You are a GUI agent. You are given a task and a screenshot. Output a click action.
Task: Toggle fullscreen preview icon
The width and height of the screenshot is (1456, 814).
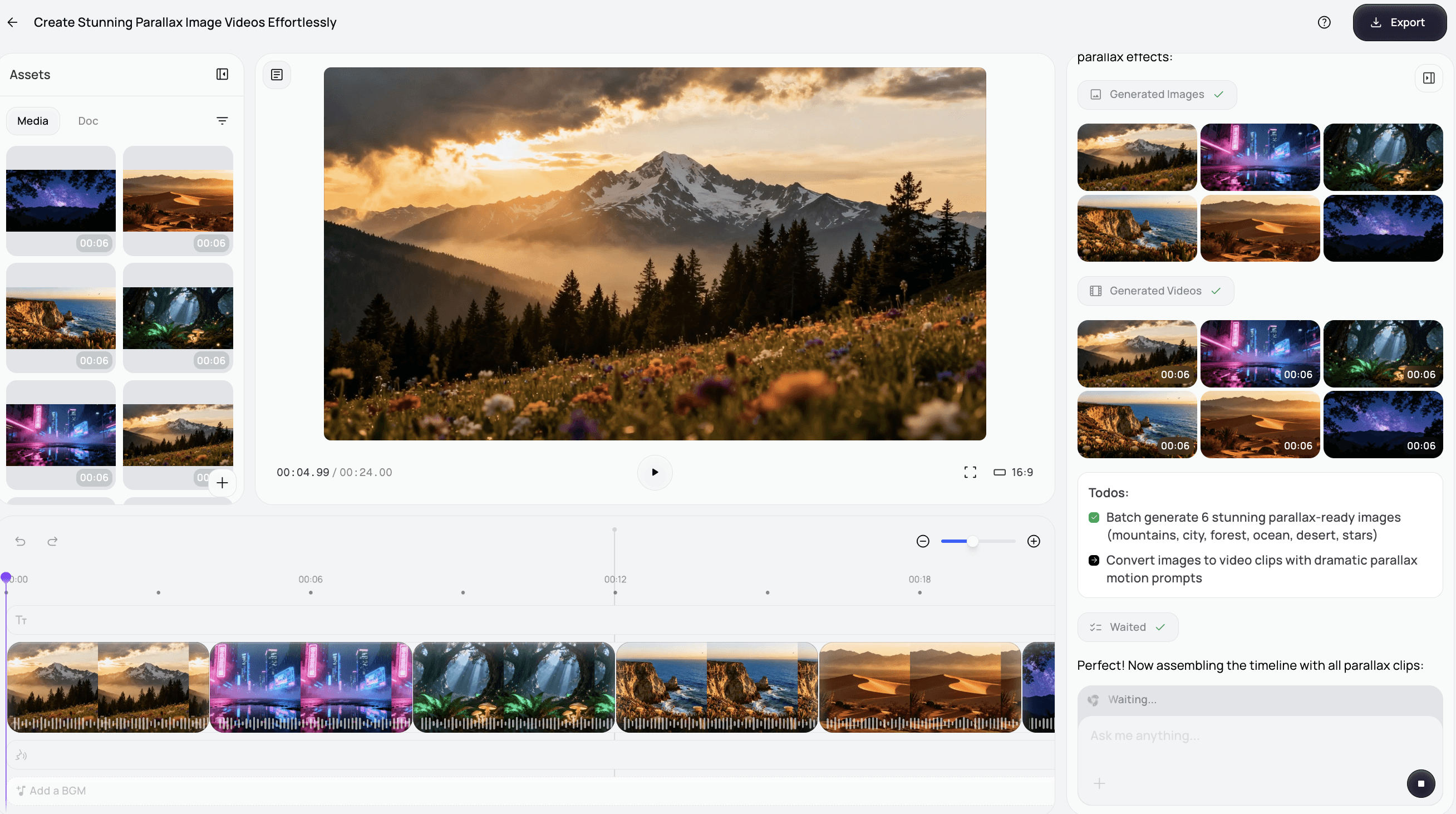[970, 473]
